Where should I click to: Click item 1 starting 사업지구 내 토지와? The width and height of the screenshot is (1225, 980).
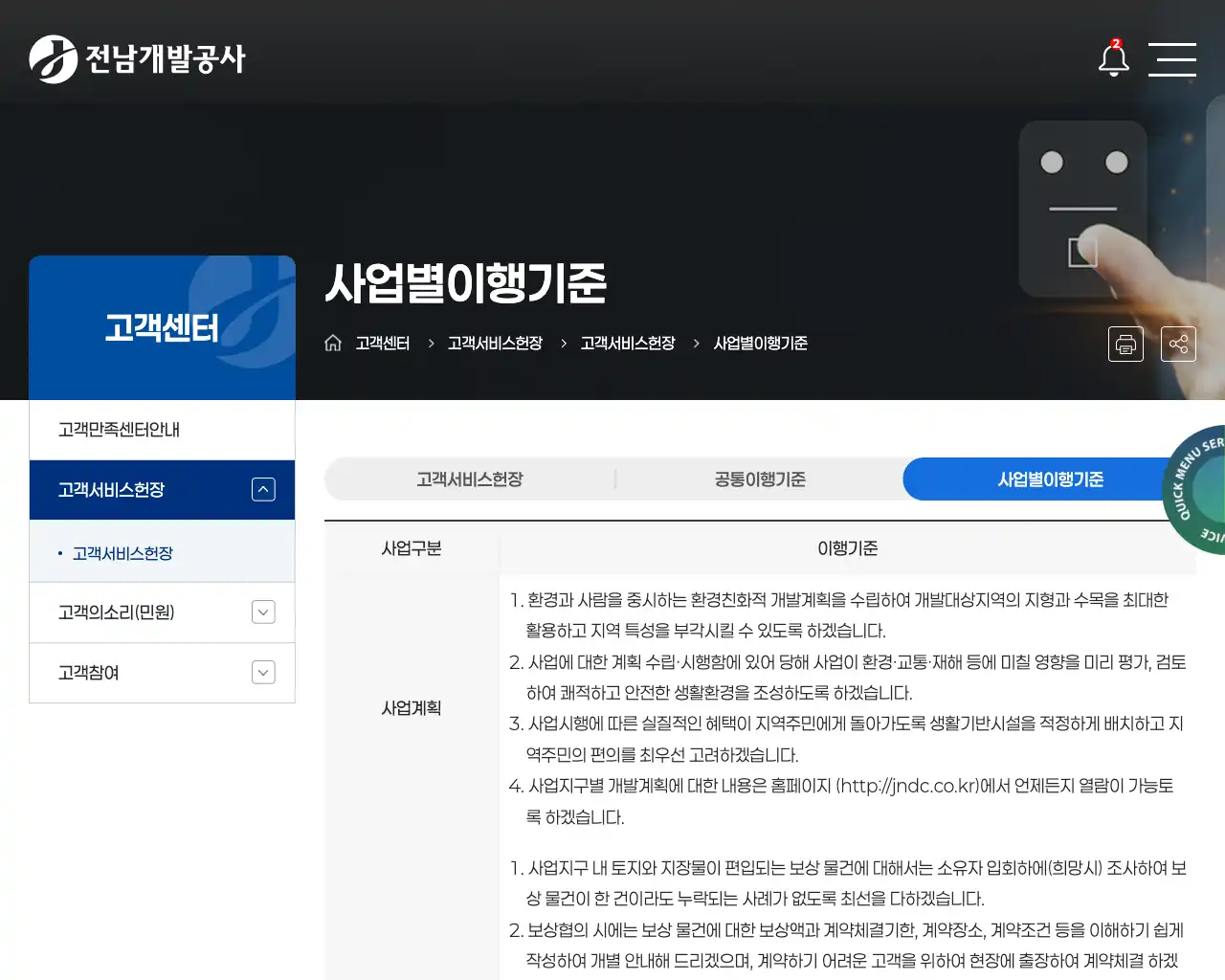(x=848, y=883)
